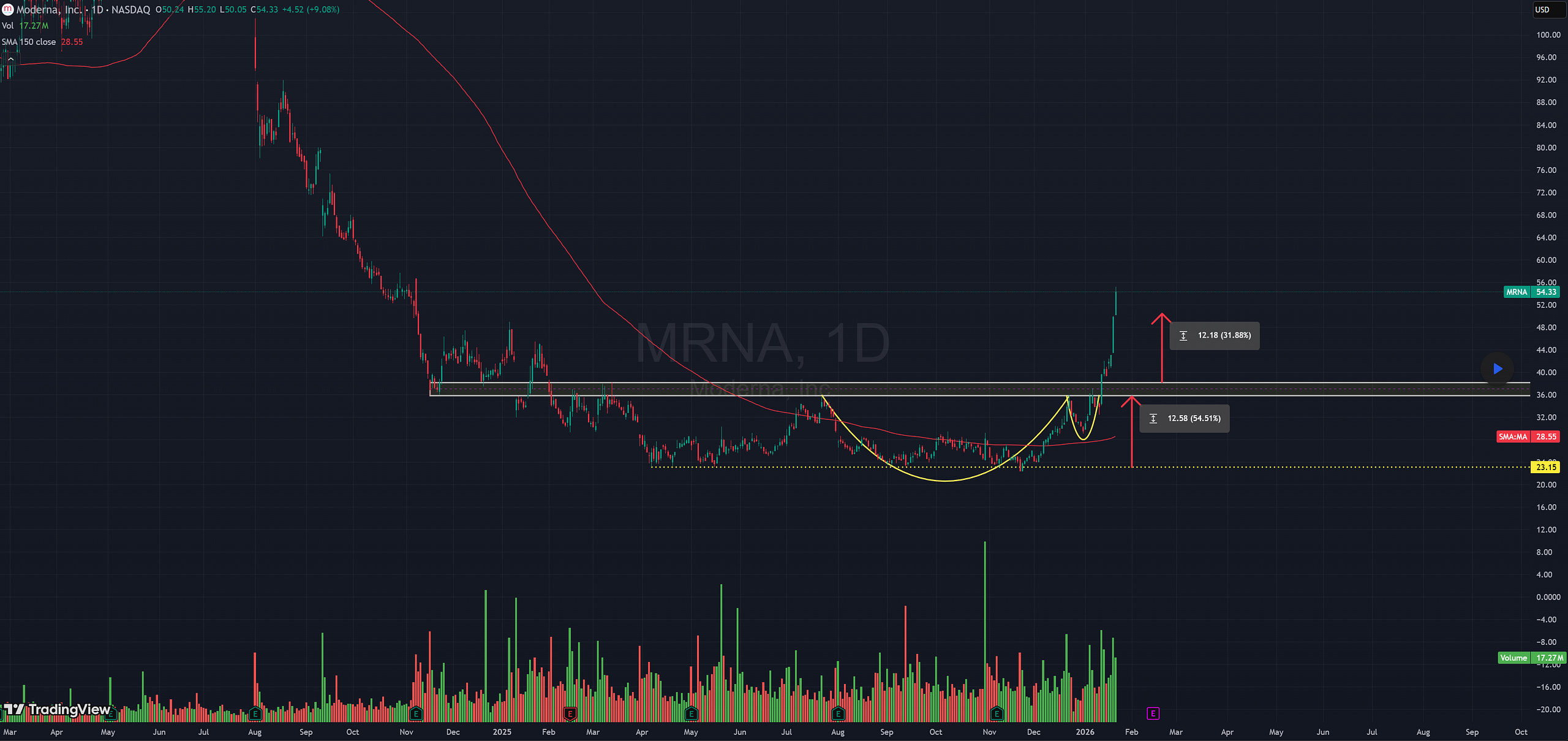Open the red earnings marker E at February 2025
This screenshot has width=1568, height=741.
click(570, 713)
